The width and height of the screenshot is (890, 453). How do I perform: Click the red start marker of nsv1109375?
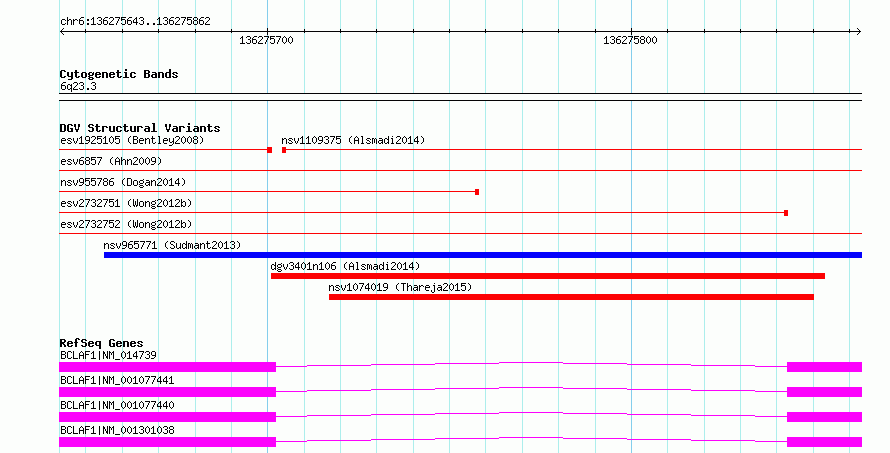[284, 150]
